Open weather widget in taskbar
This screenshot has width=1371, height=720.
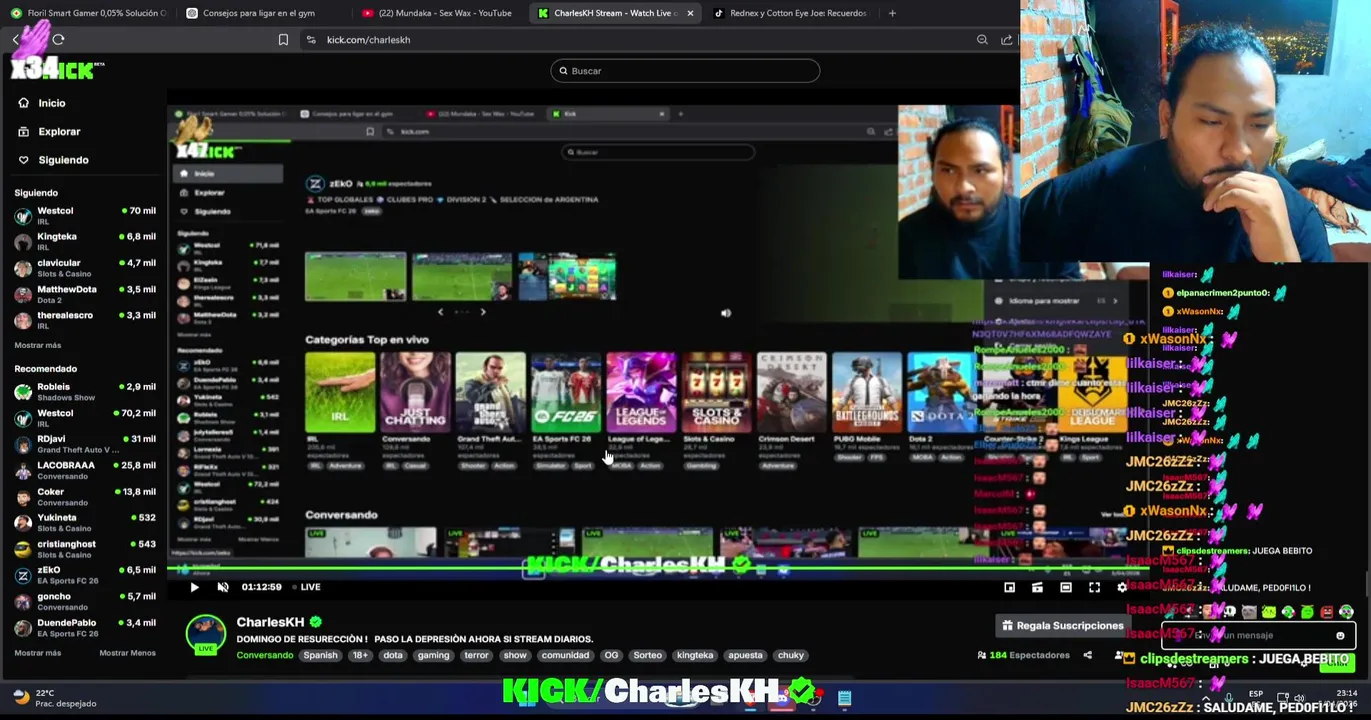[53, 698]
